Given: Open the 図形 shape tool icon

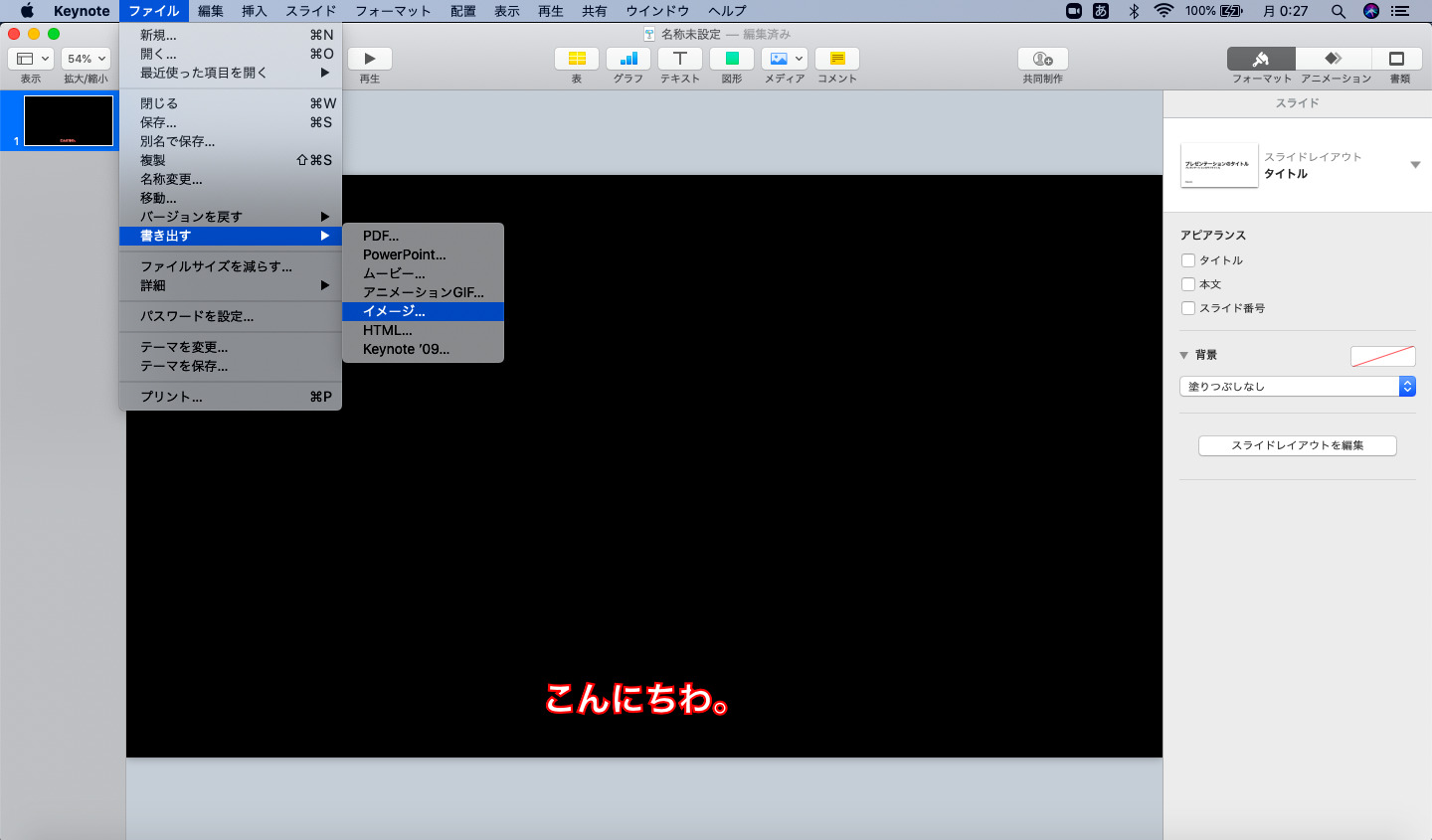Looking at the screenshot, I should [732, 59].
